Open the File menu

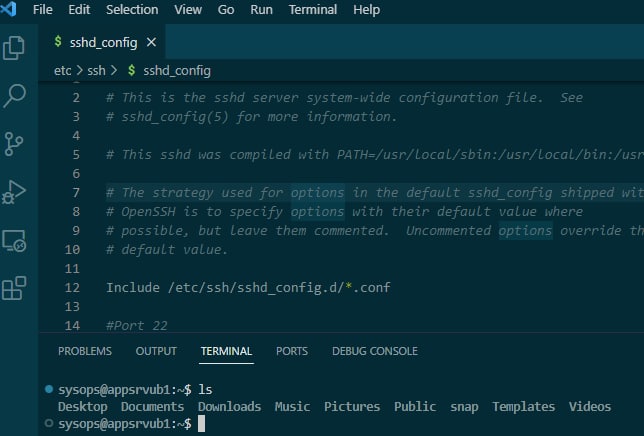point(43,9)
